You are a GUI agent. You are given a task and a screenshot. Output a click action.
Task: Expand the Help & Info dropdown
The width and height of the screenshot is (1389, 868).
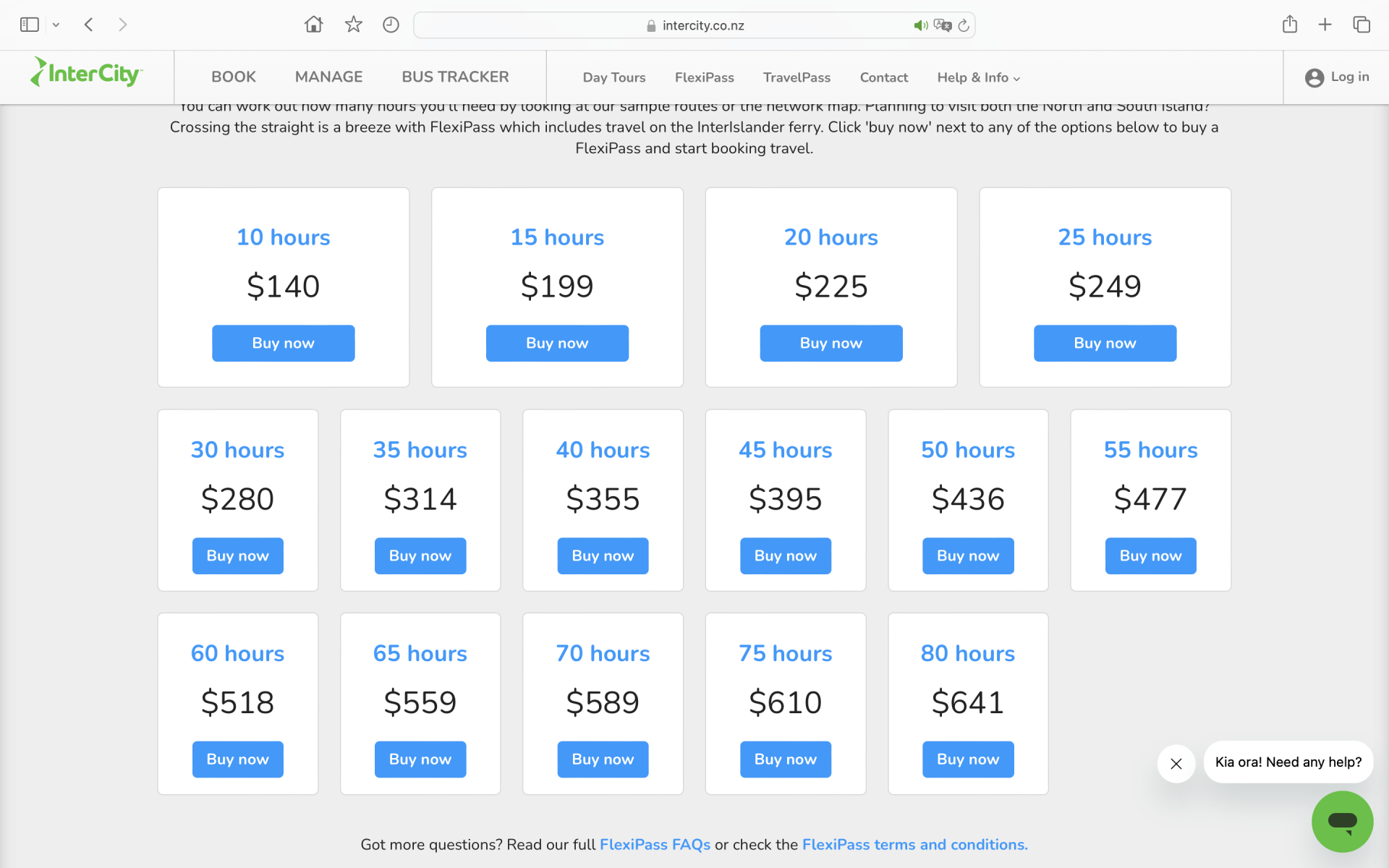tap(978, 77)
